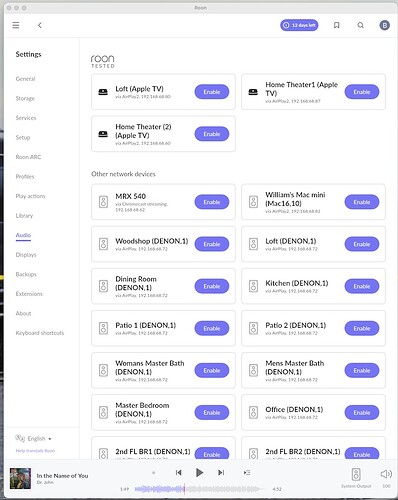Enable Woodshop (DENON,1)
The image size is (398, 500).
coord(212,244)
